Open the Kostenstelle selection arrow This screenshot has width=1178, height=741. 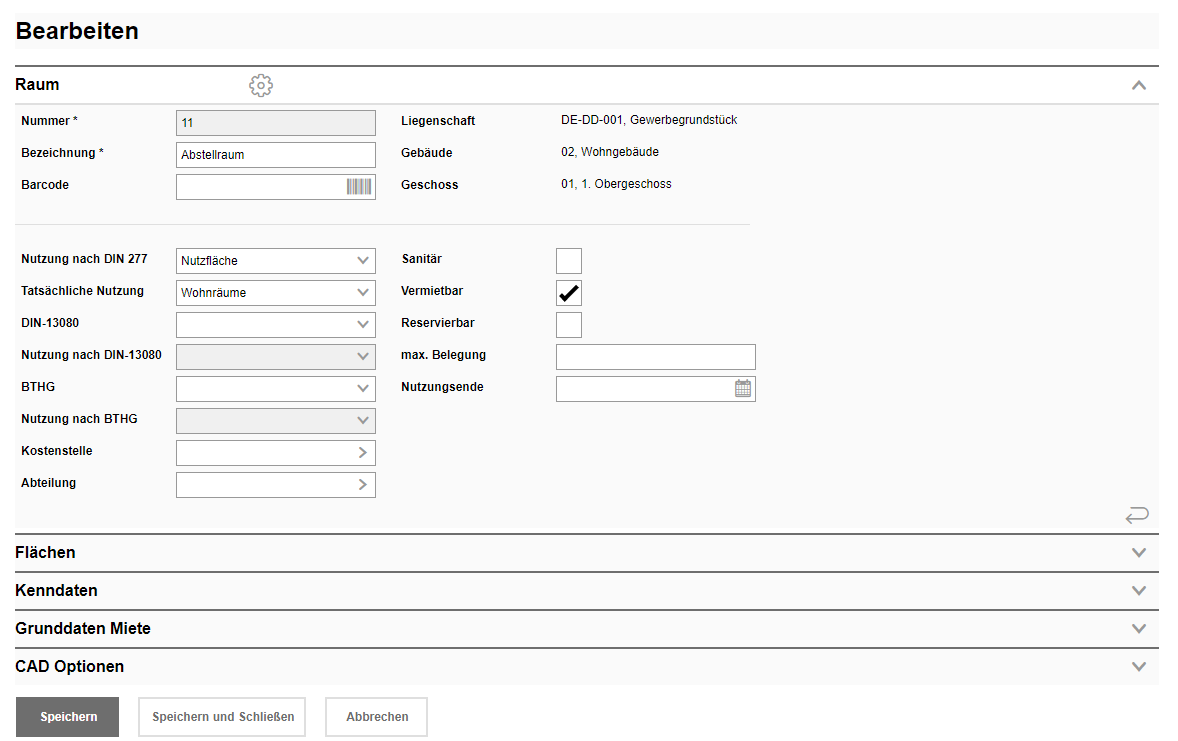[x=362, y=453]
